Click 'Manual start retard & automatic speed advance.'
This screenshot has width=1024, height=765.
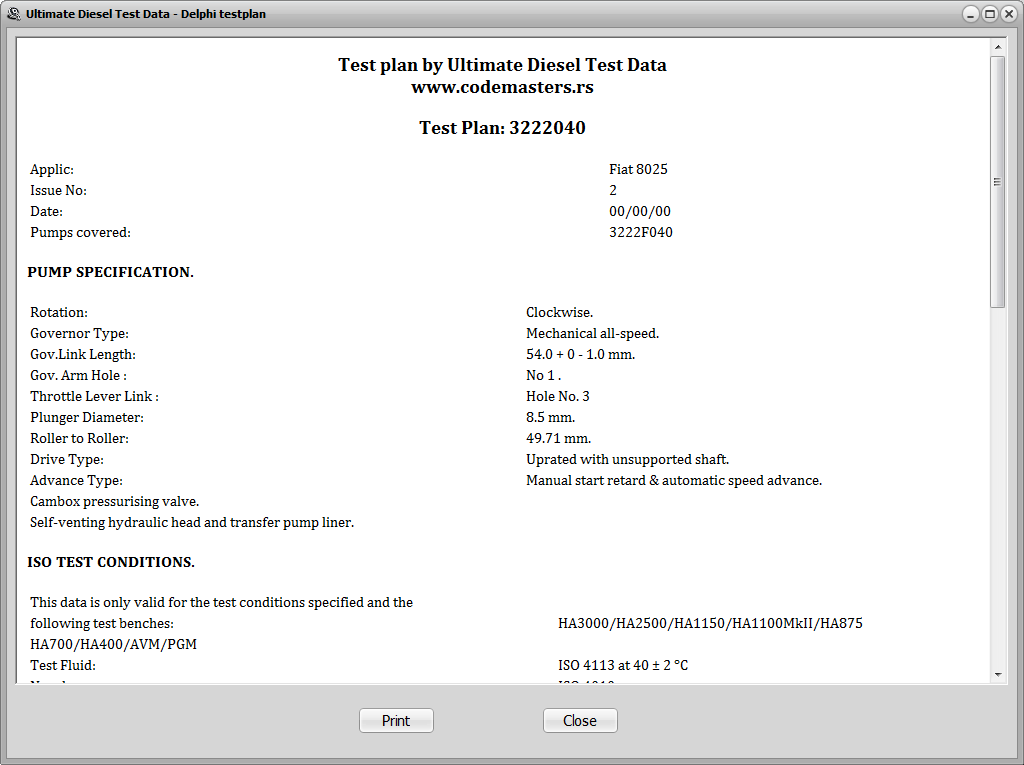coord(674,480)
